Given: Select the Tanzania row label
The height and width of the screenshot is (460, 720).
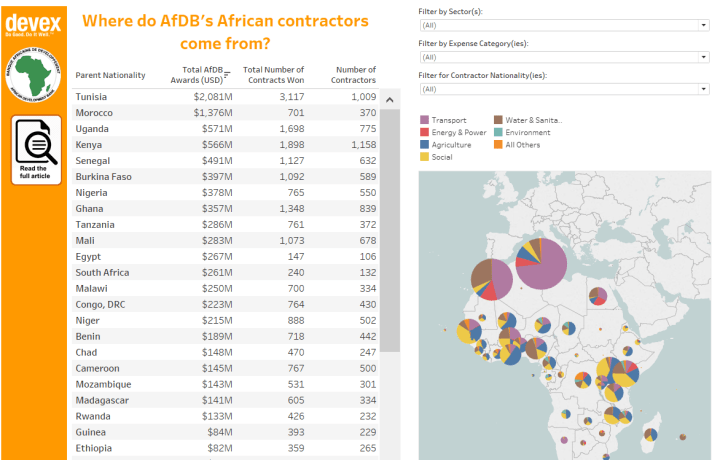Looking at the screenshot, I should (95, 225).
